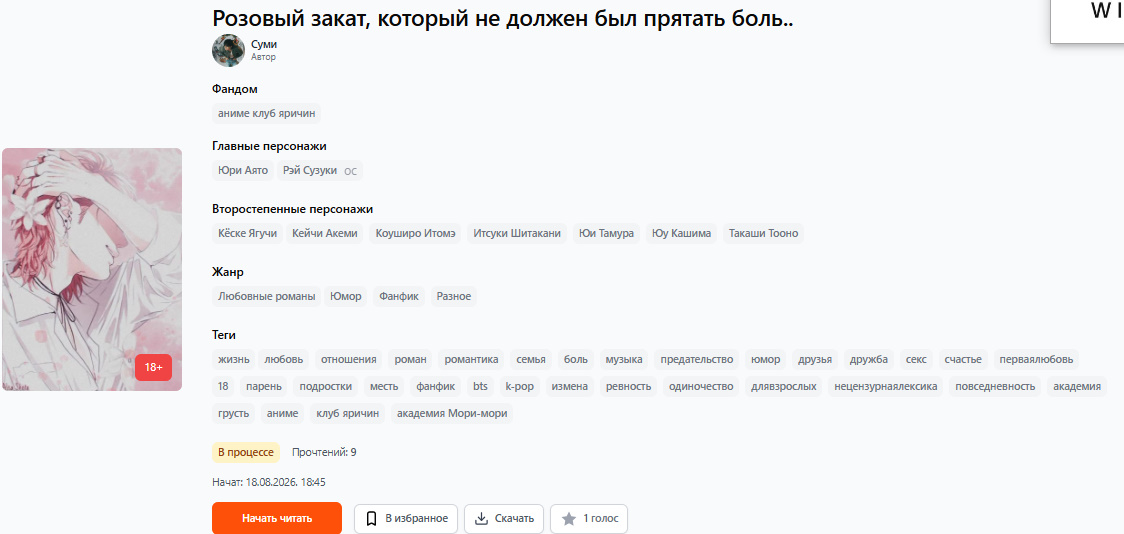
Task: Click the download icon in Скачать button
Action: click(482, 518)
